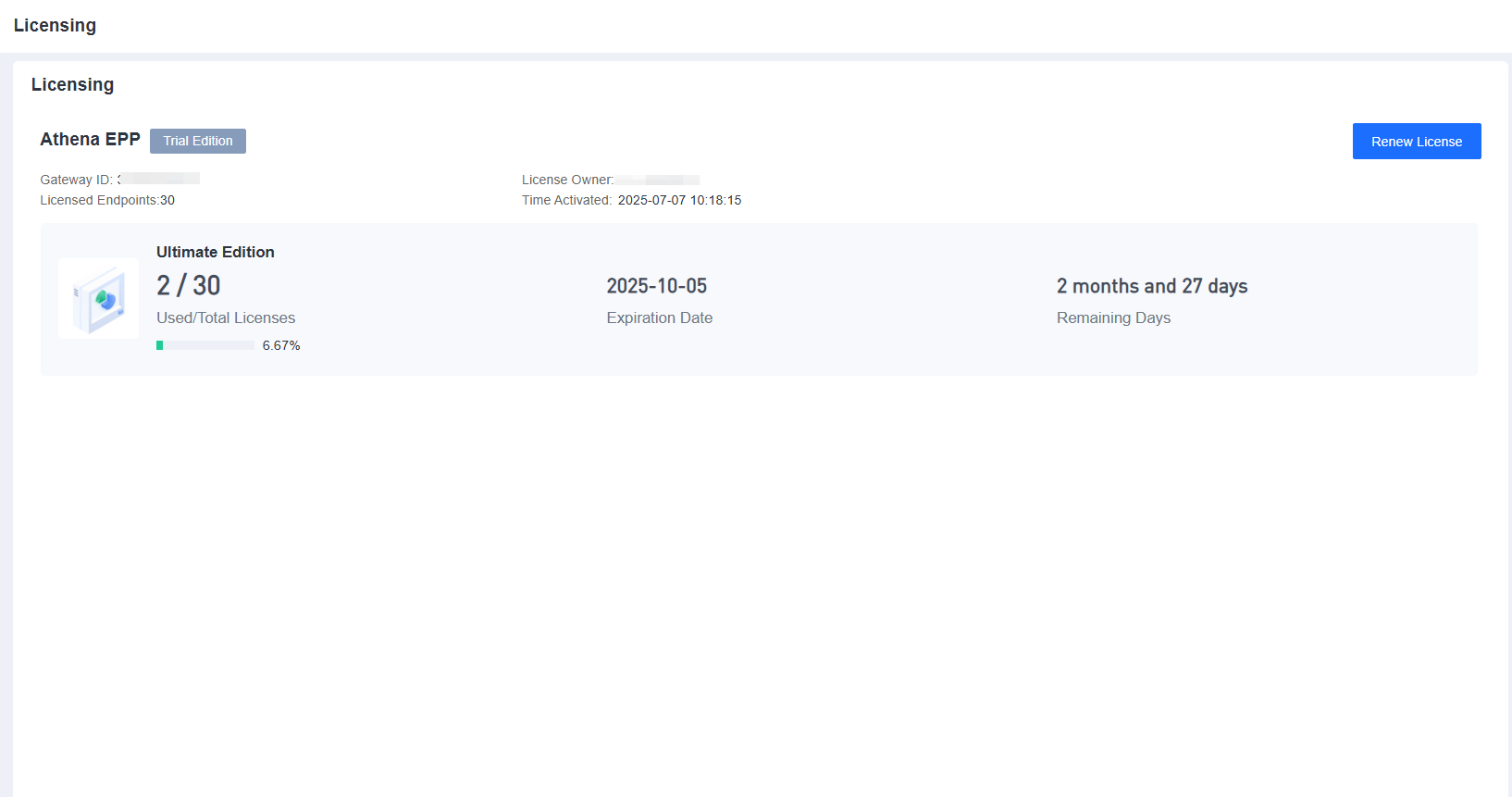Viewport: 1512px width, 797px height.
Task: Click the Gateway ID label
Action: [x=76, y=180]
